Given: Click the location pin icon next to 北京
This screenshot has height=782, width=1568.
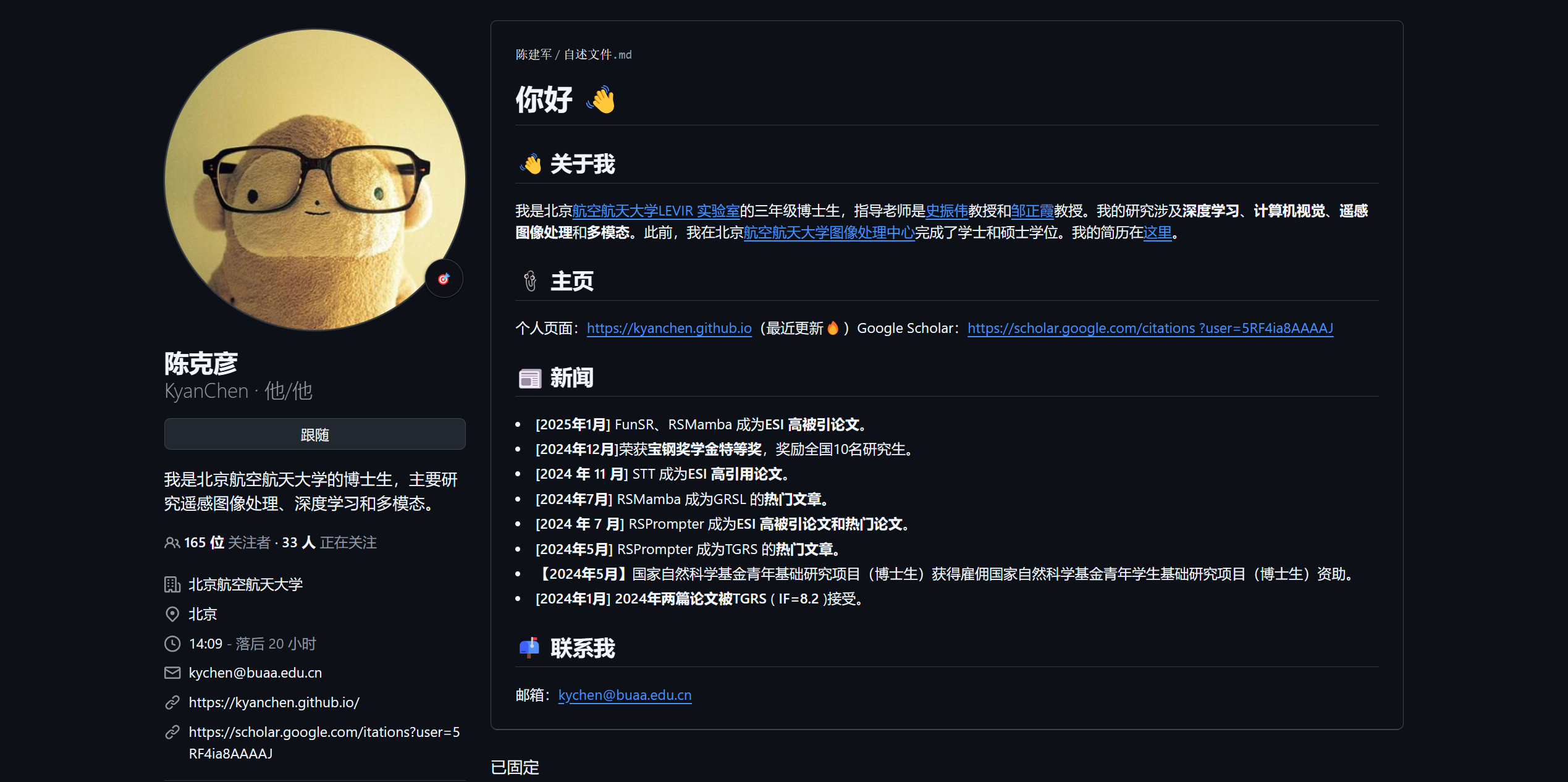Looking at the screenshot, I should click(172, 614).
